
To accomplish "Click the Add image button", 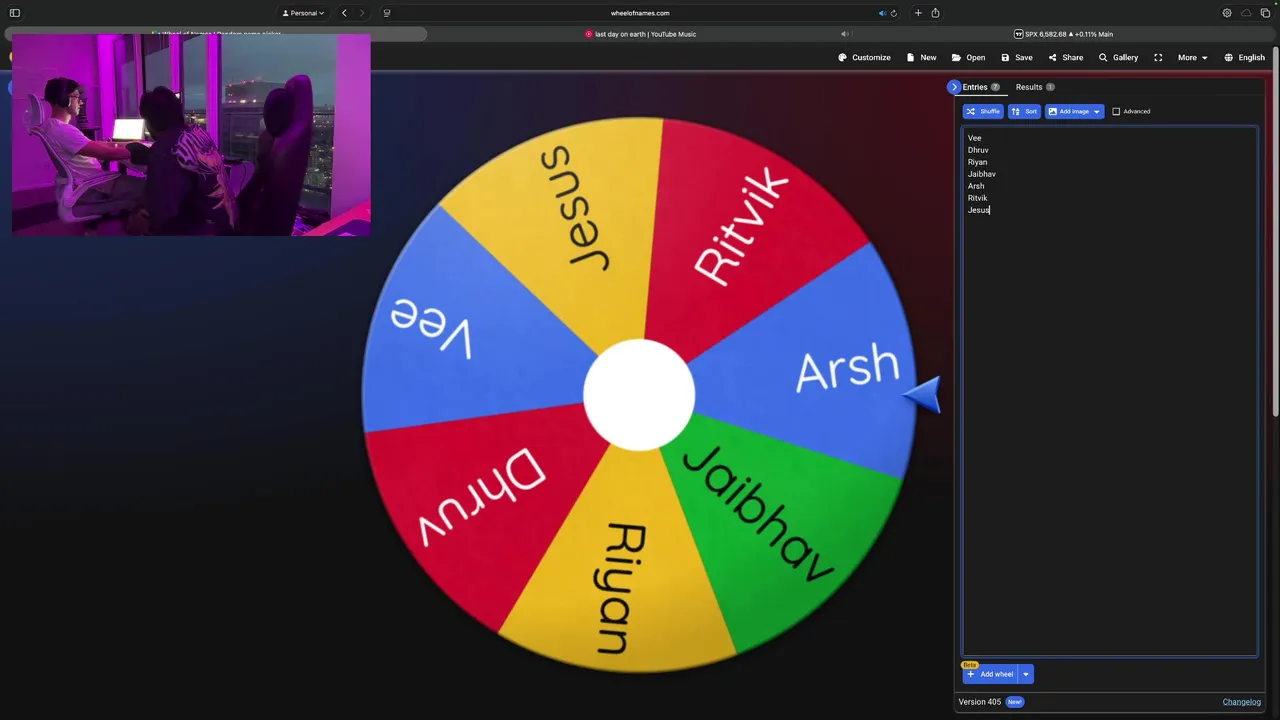I will [1068, 111].
